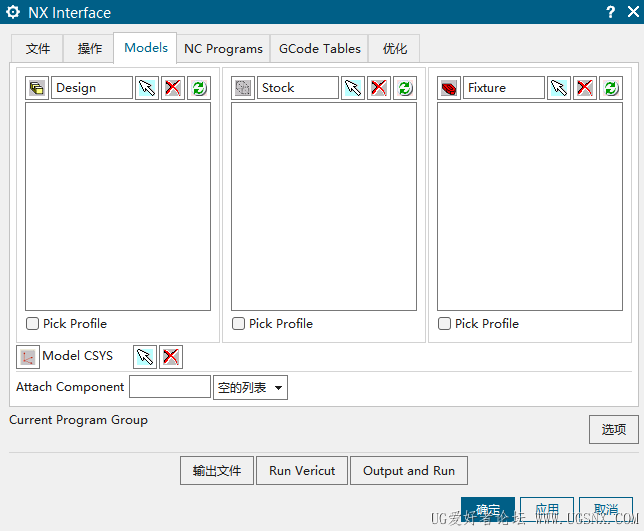Click the Output and Run button

tap(409, 471)
